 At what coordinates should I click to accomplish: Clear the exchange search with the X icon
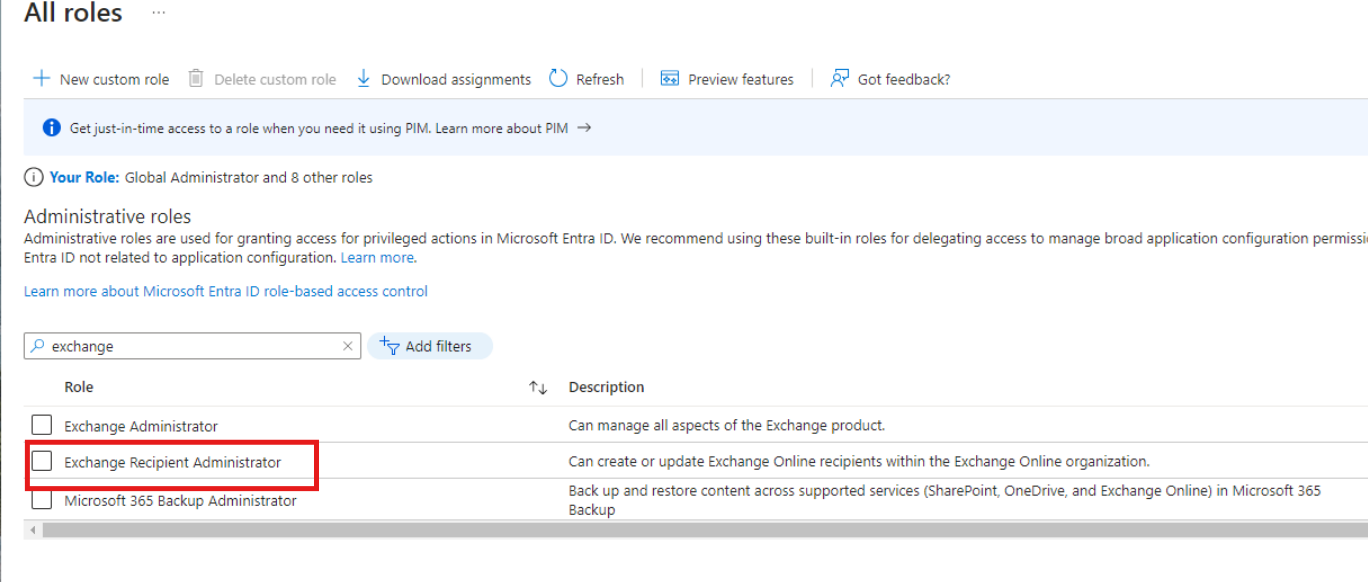[x=347, y=346]
